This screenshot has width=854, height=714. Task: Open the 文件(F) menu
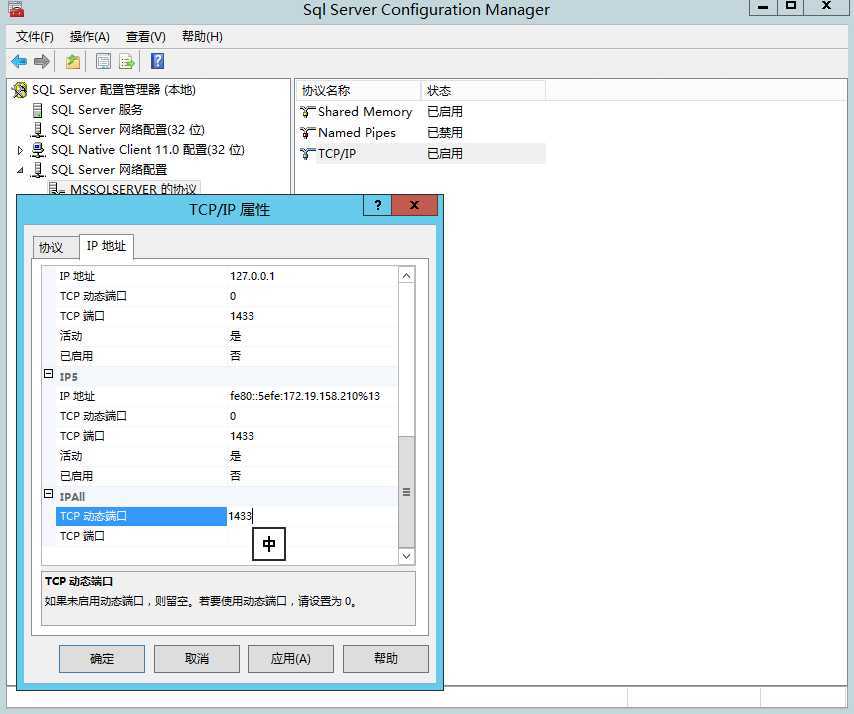[x=35, y=36]
